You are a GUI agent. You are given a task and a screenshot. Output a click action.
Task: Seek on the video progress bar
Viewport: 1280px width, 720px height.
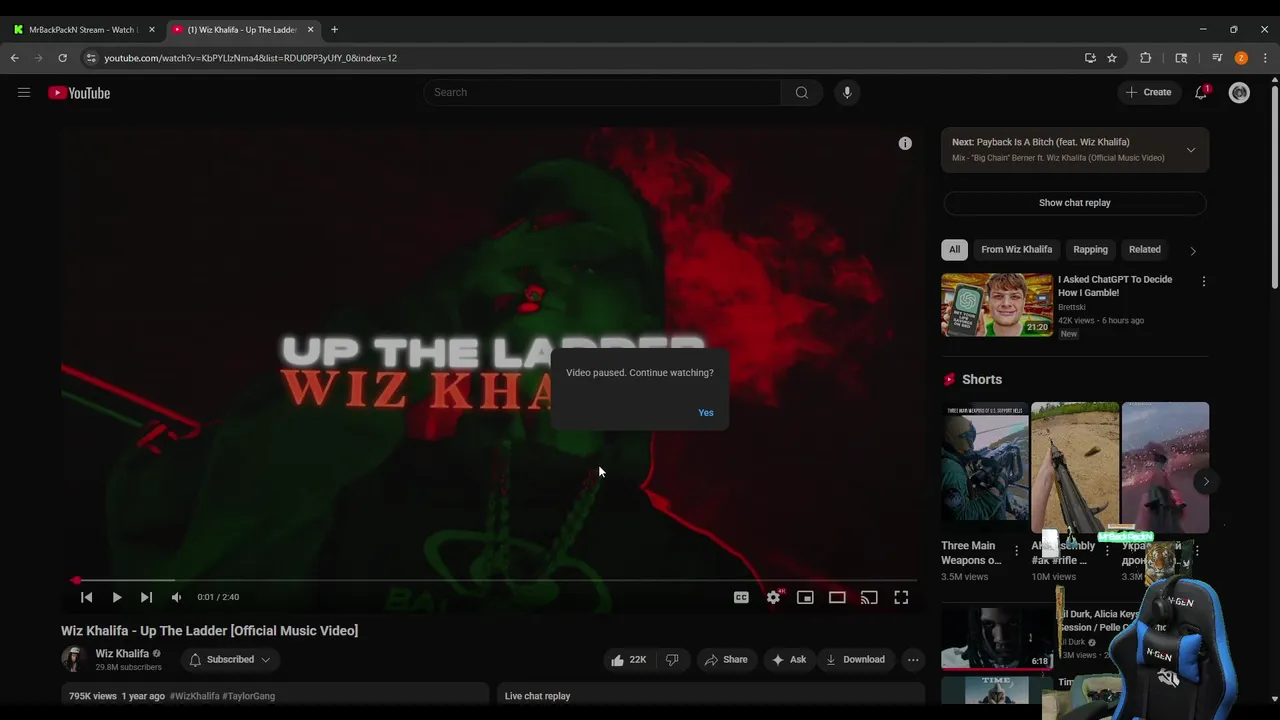(x=492, y=580)
